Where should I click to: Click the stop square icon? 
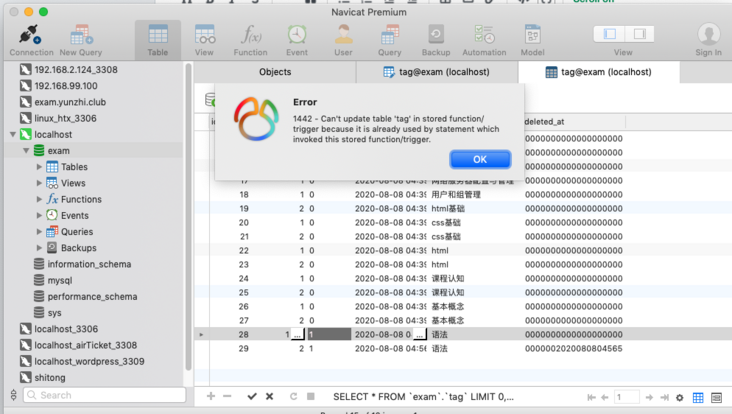(x=310, y=396)
